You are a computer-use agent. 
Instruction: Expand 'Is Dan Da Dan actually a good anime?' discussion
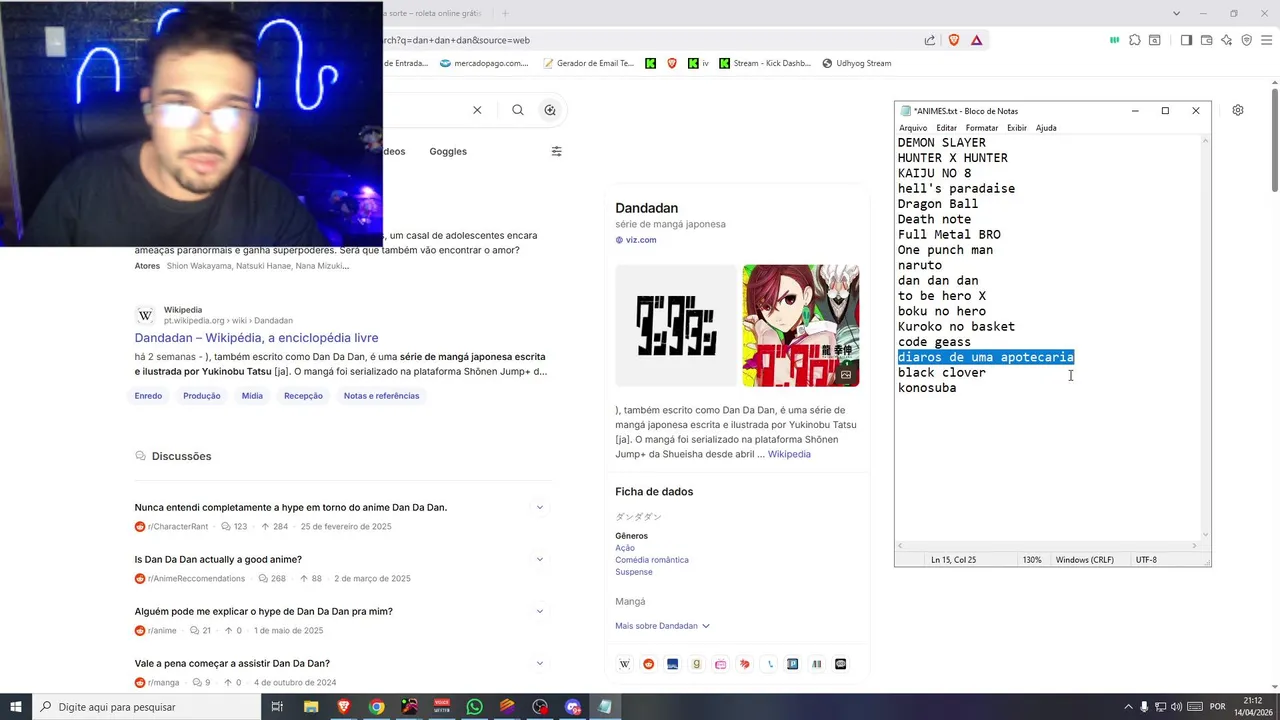coord(539,559)
